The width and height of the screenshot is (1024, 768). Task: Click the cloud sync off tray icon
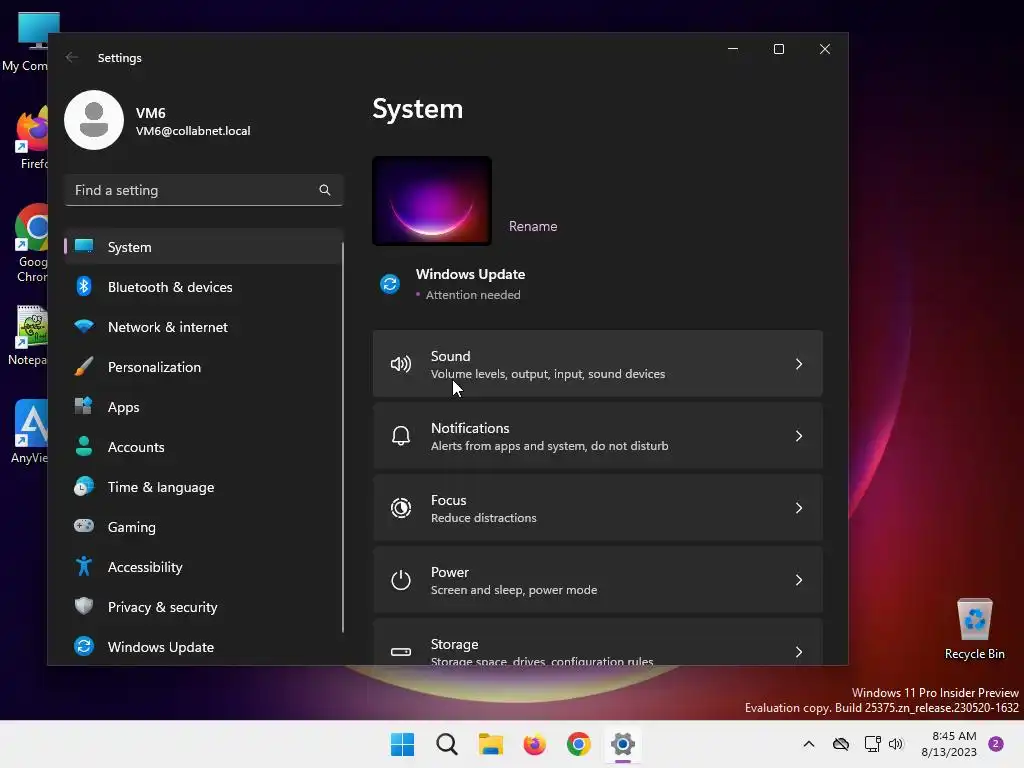(x=841, y=744)
